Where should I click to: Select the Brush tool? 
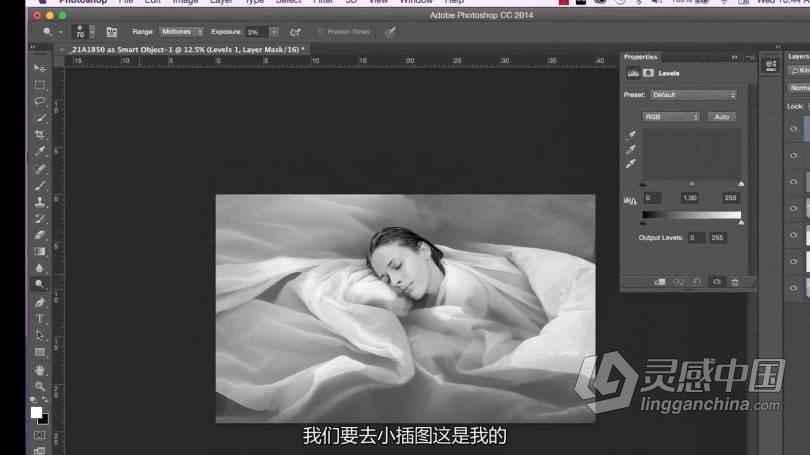point(40,185)
